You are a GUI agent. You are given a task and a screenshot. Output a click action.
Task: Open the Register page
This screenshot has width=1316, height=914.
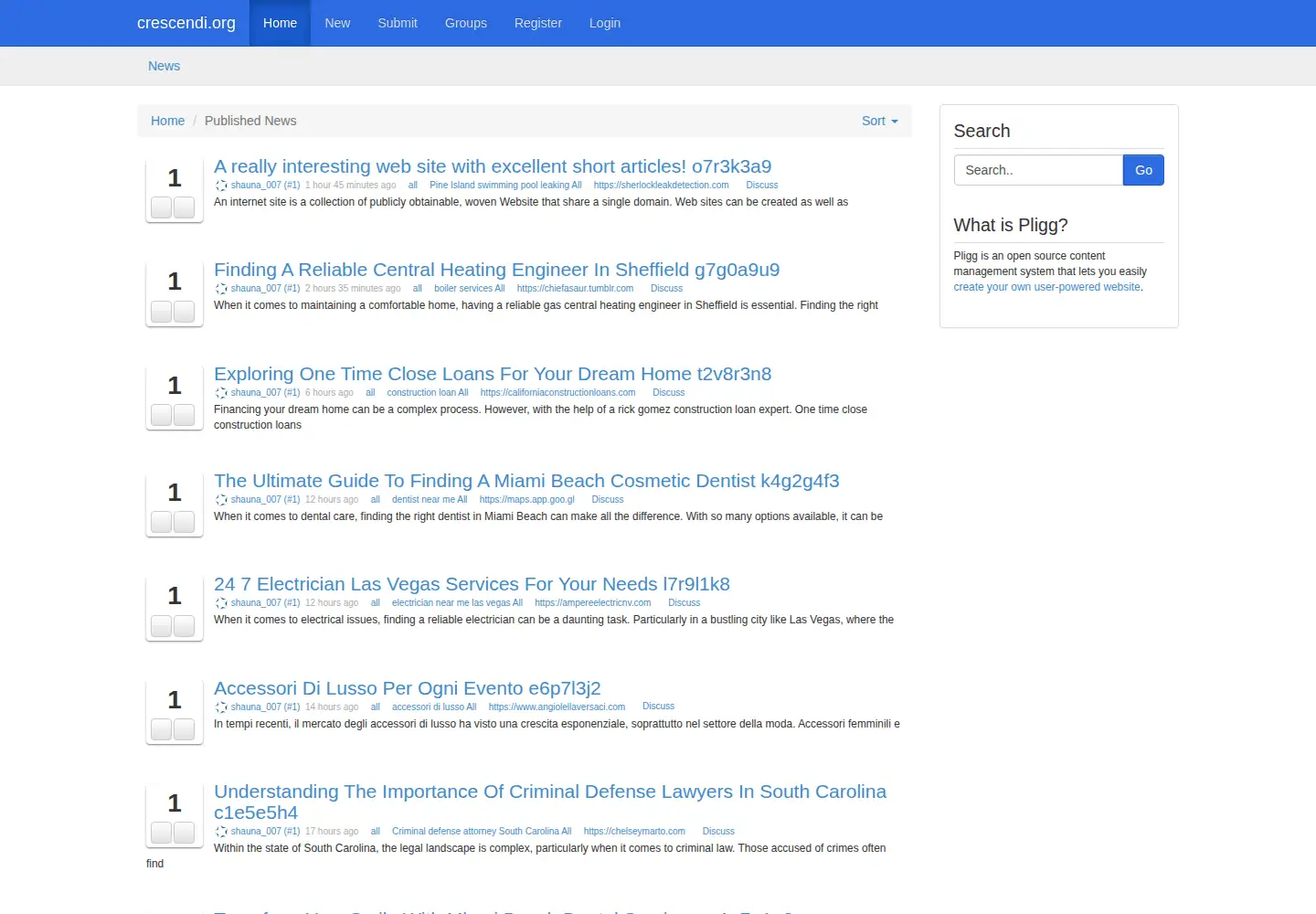coord(538,23)
